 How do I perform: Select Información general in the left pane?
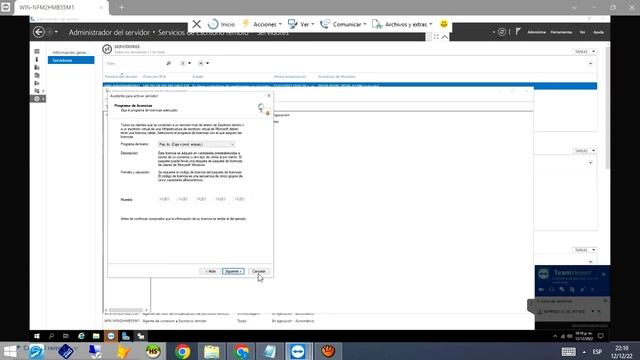[71, 53]
